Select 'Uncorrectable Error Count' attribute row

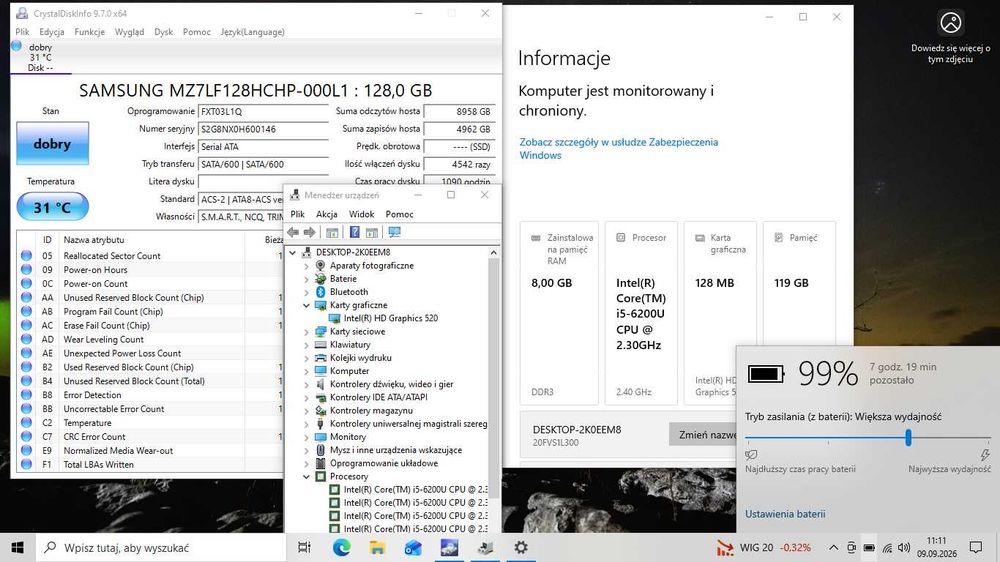pos(150,408)
